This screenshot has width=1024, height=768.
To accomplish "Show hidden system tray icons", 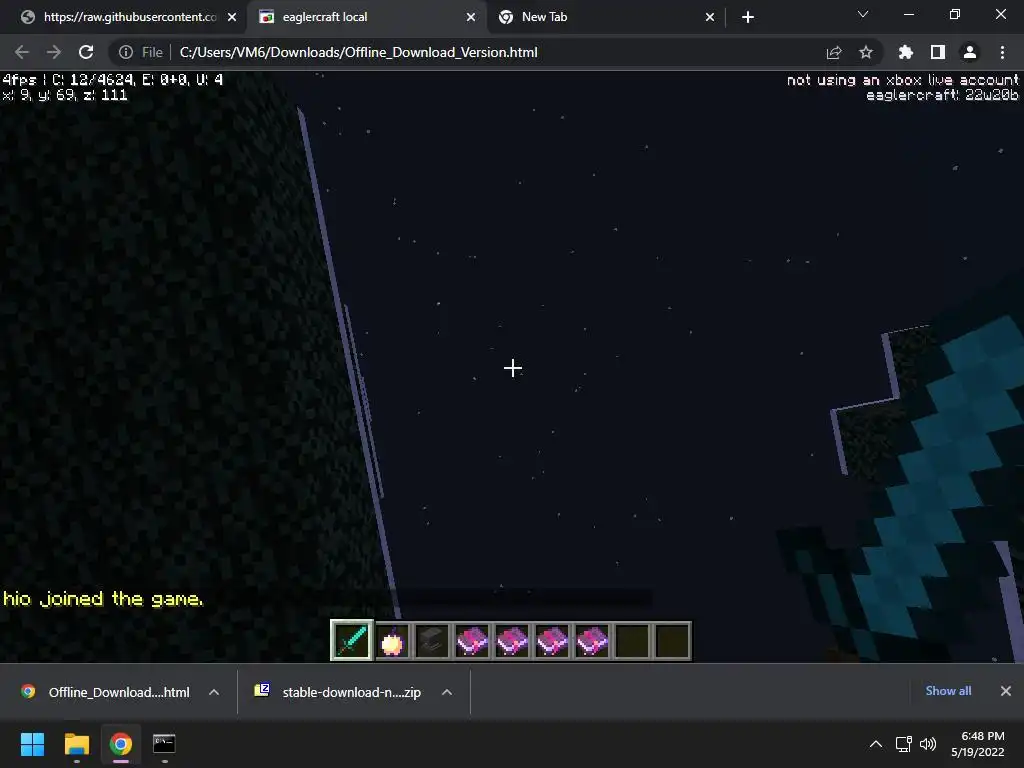I will click(876, 744).
